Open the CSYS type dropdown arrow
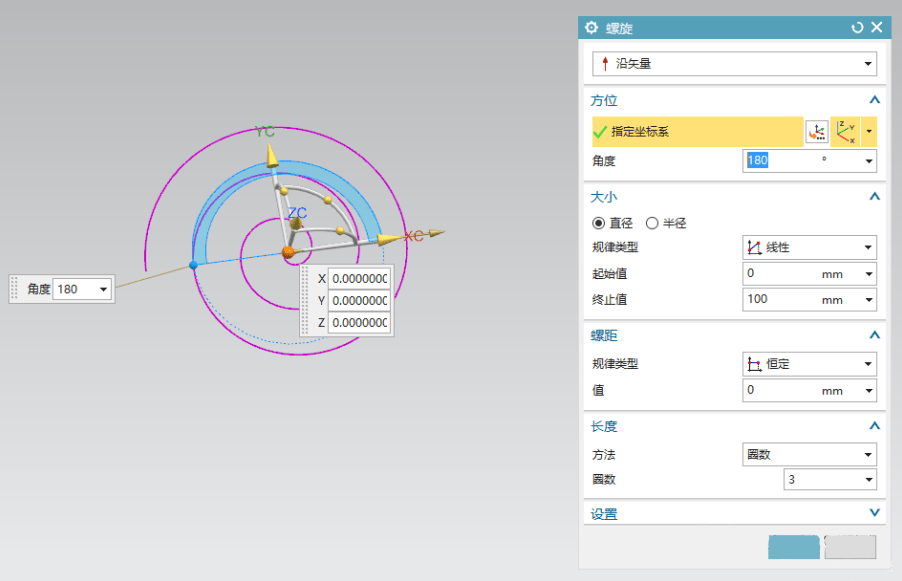This screenshot has width=902, height=581. click(x=869, y=132)
